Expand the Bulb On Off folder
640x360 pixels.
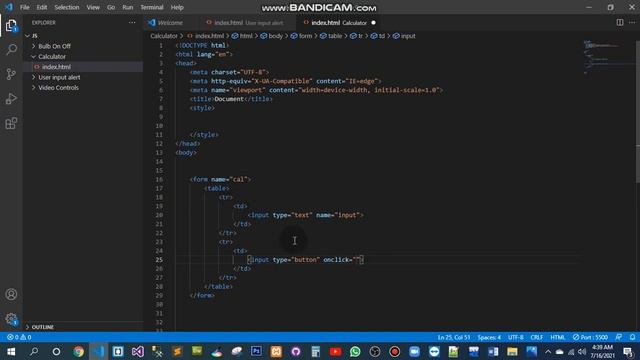pyautogui.click(x=54, y=47)
